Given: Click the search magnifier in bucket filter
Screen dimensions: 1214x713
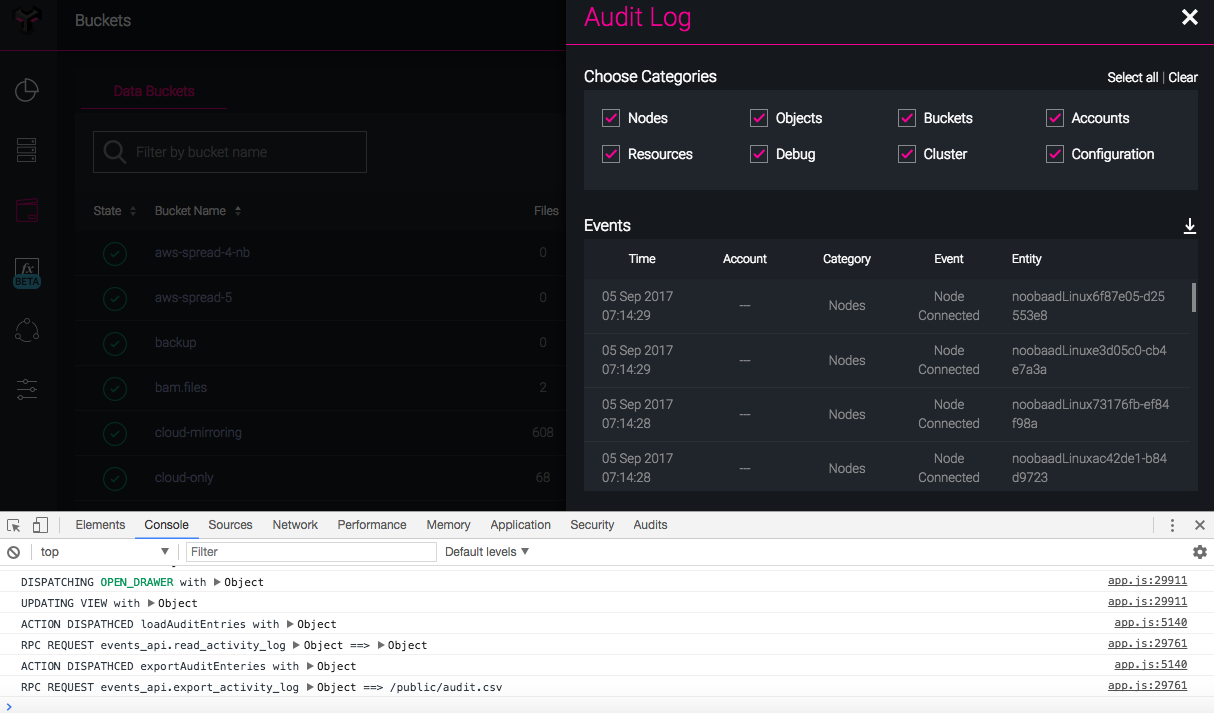Looking at the screenshot, I should (115, 152).
